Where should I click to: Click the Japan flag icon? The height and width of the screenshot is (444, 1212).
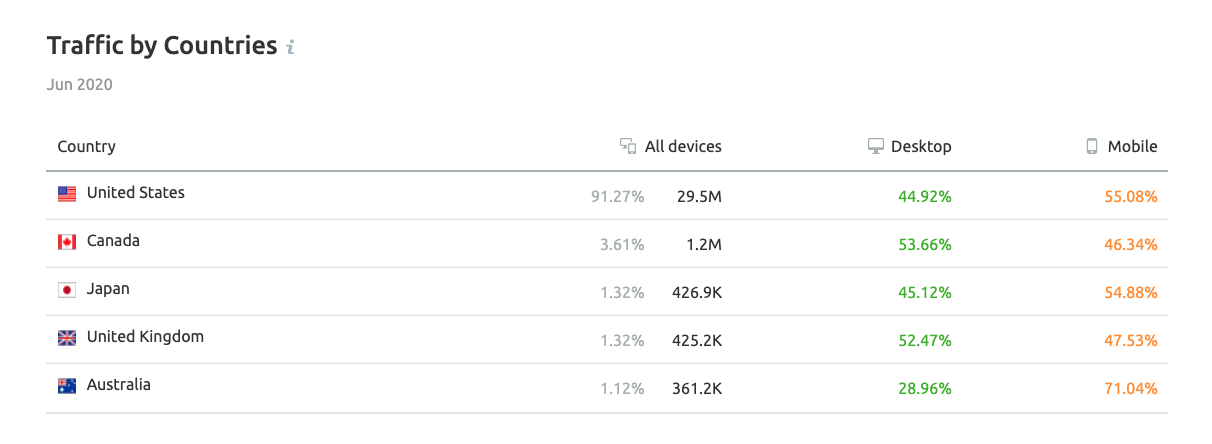(67, 290)
